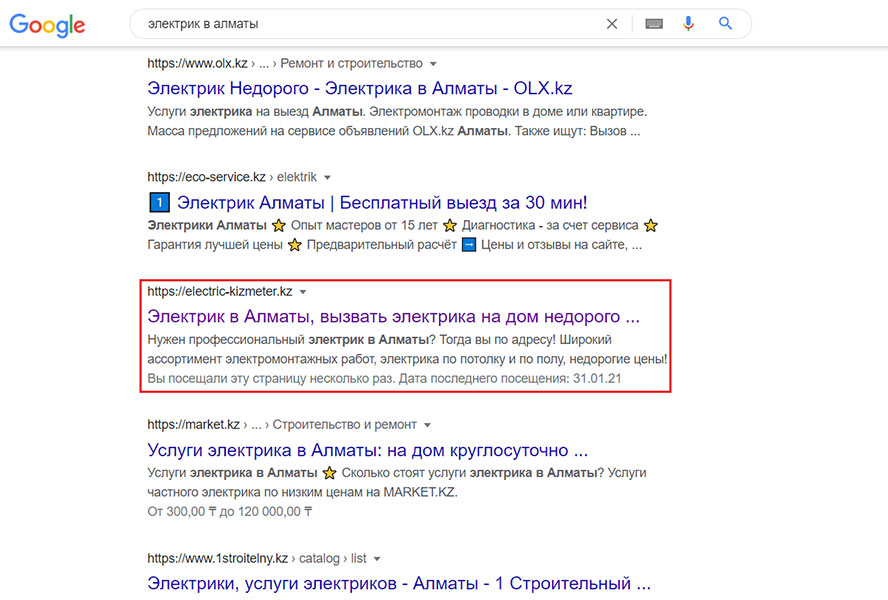Click the https://electric-kizmeter.kz URL text
This screenshot has height=600, width=888.
point(219,292)
